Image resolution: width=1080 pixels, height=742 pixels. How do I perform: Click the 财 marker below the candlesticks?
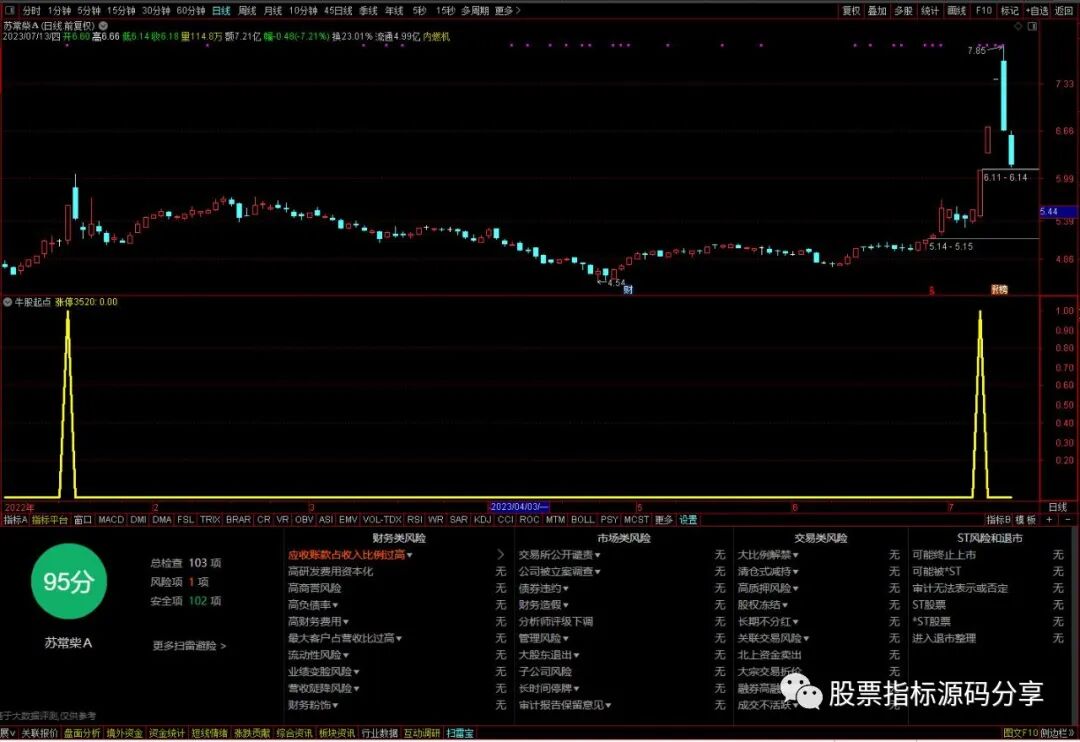pyautogui.click(x=628, y=289)
